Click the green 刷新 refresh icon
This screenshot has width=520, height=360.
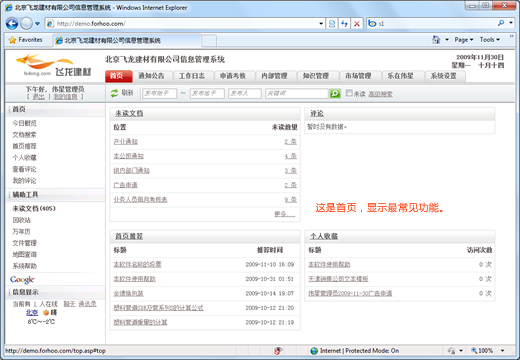(114, 93)
